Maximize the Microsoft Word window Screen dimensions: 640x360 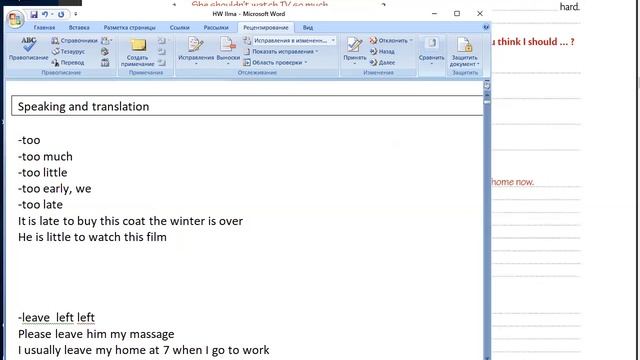coord(457,13)
